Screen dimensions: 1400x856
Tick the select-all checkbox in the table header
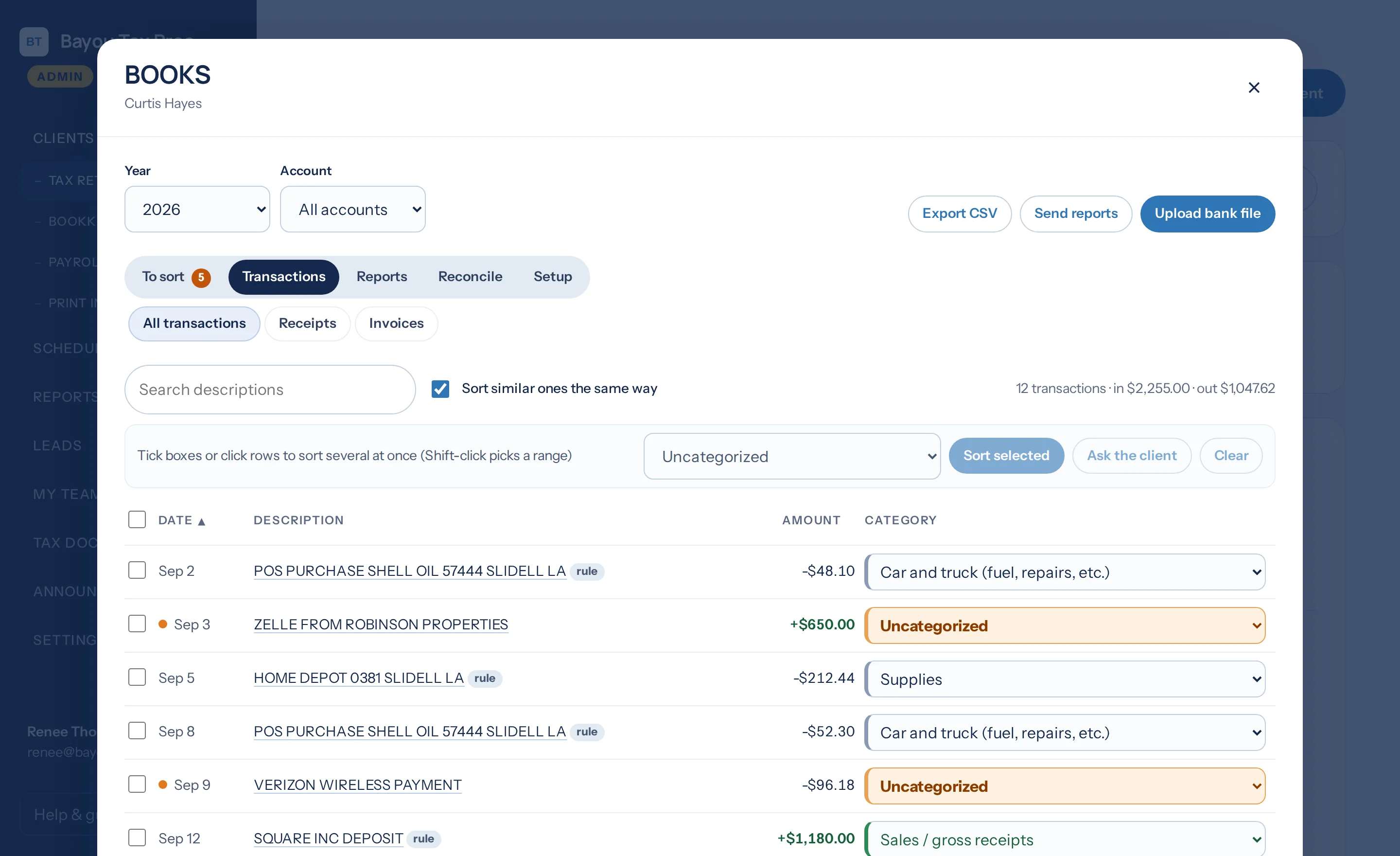pyautogui.click(x=137, y=519)
